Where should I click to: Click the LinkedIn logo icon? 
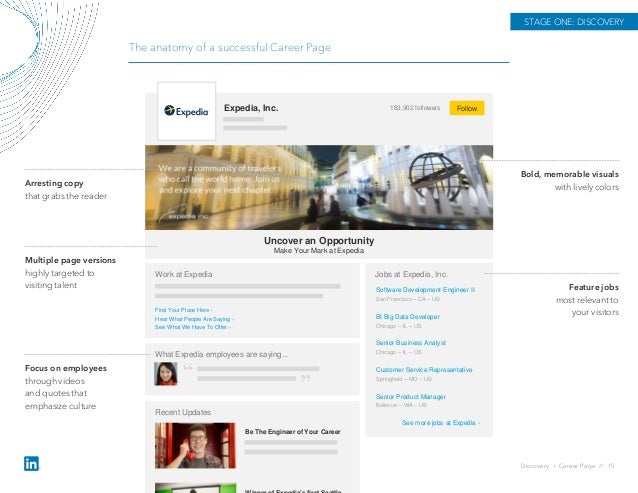pyautogui.click(x=31, y=463)
